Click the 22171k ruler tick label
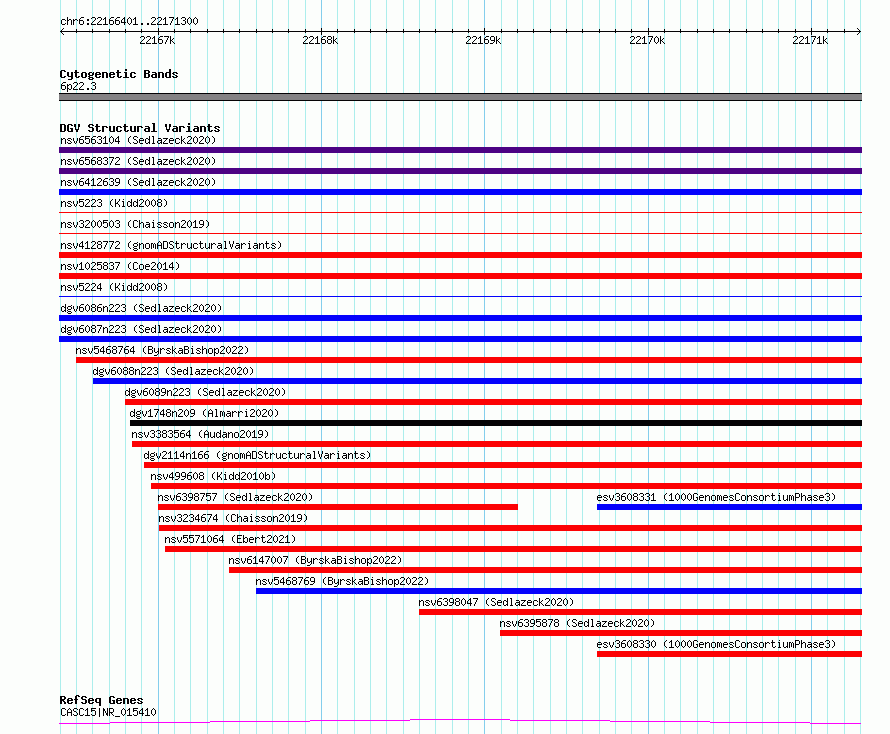 coord(810,40)
